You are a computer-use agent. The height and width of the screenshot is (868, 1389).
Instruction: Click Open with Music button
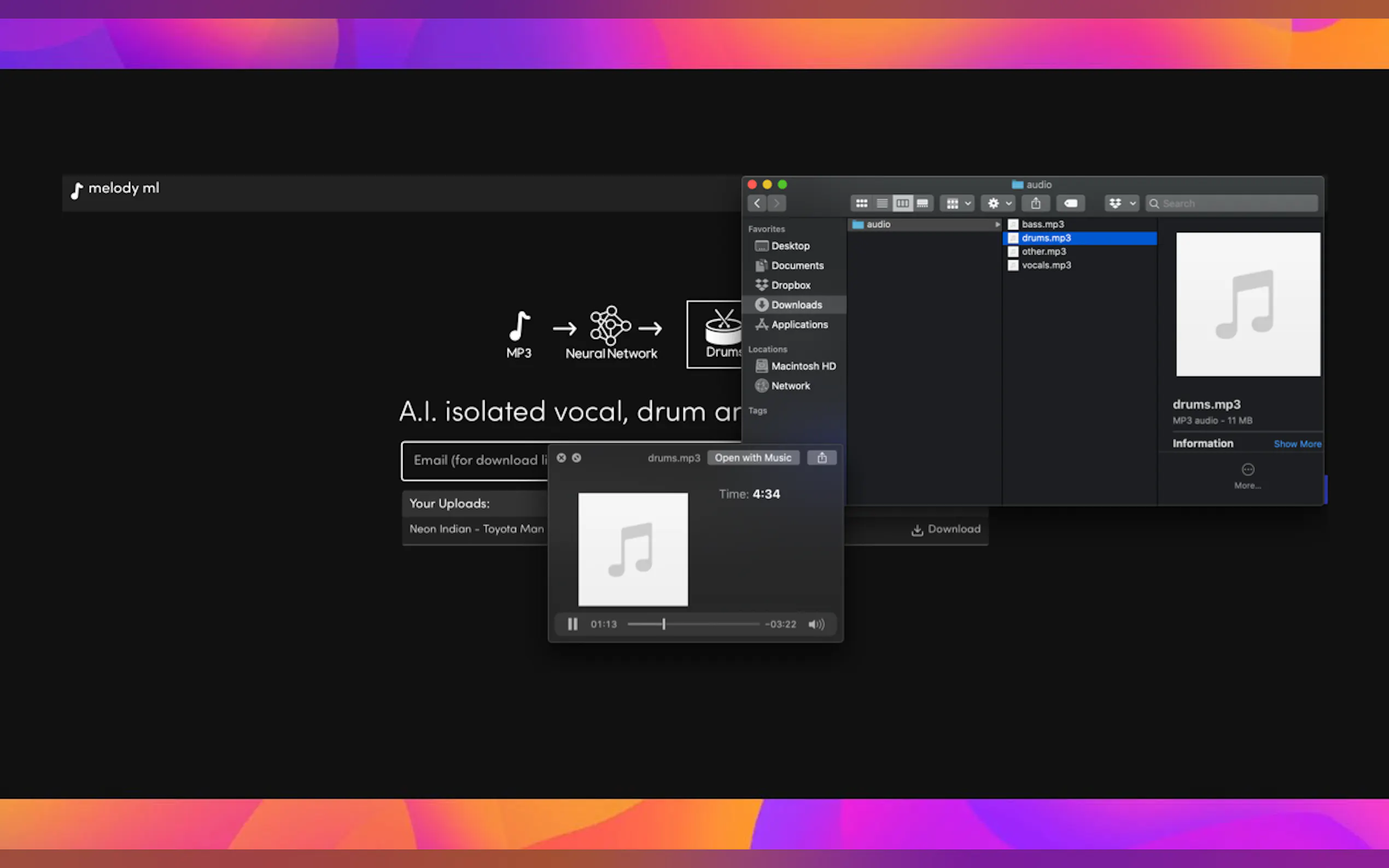753,458
